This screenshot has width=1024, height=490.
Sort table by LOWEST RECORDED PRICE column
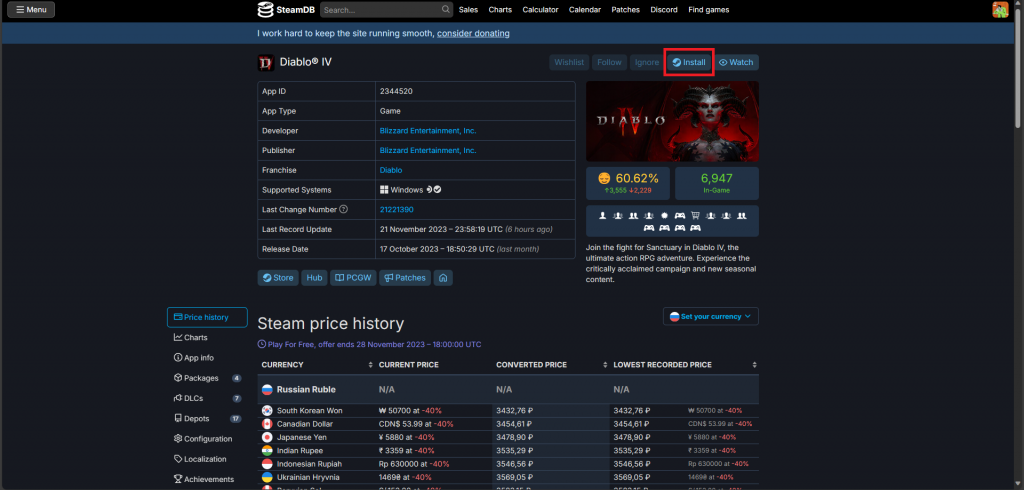[684, 365]
